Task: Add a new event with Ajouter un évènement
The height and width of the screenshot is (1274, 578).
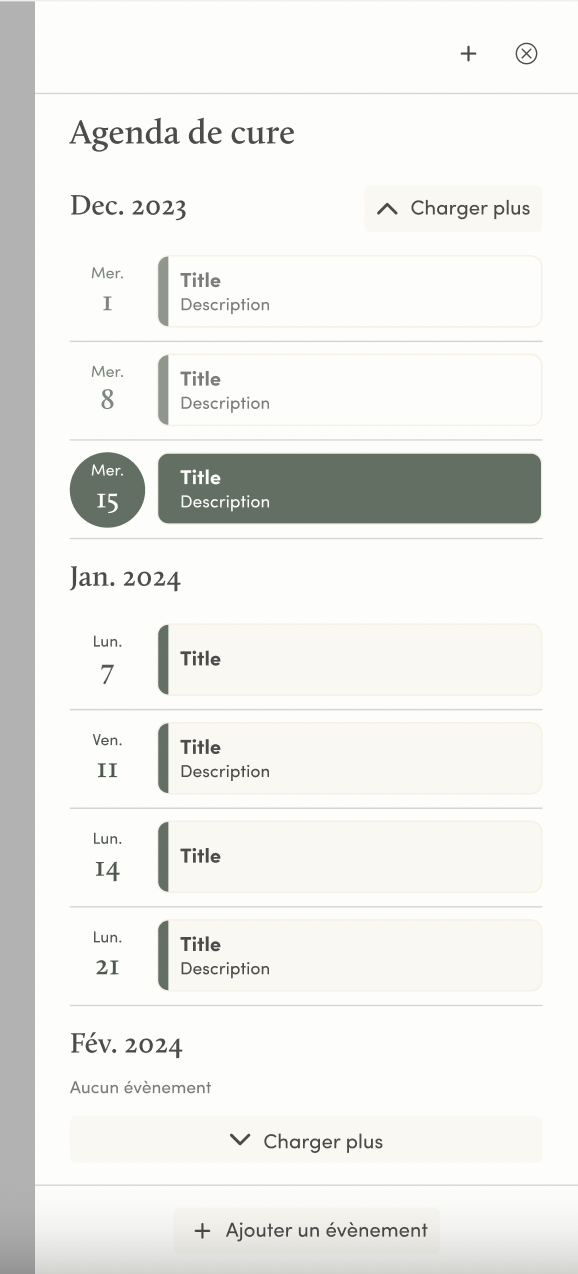Action: pos(307,1231)
